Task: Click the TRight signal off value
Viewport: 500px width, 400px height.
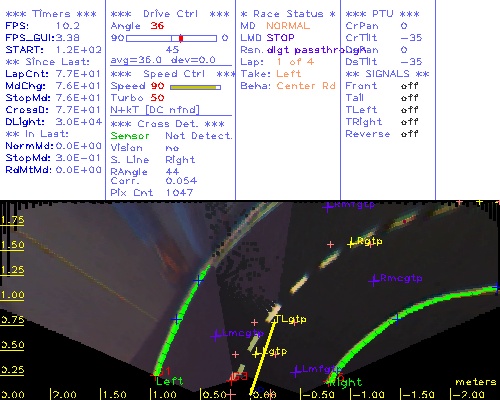Action: click(409, 122)
